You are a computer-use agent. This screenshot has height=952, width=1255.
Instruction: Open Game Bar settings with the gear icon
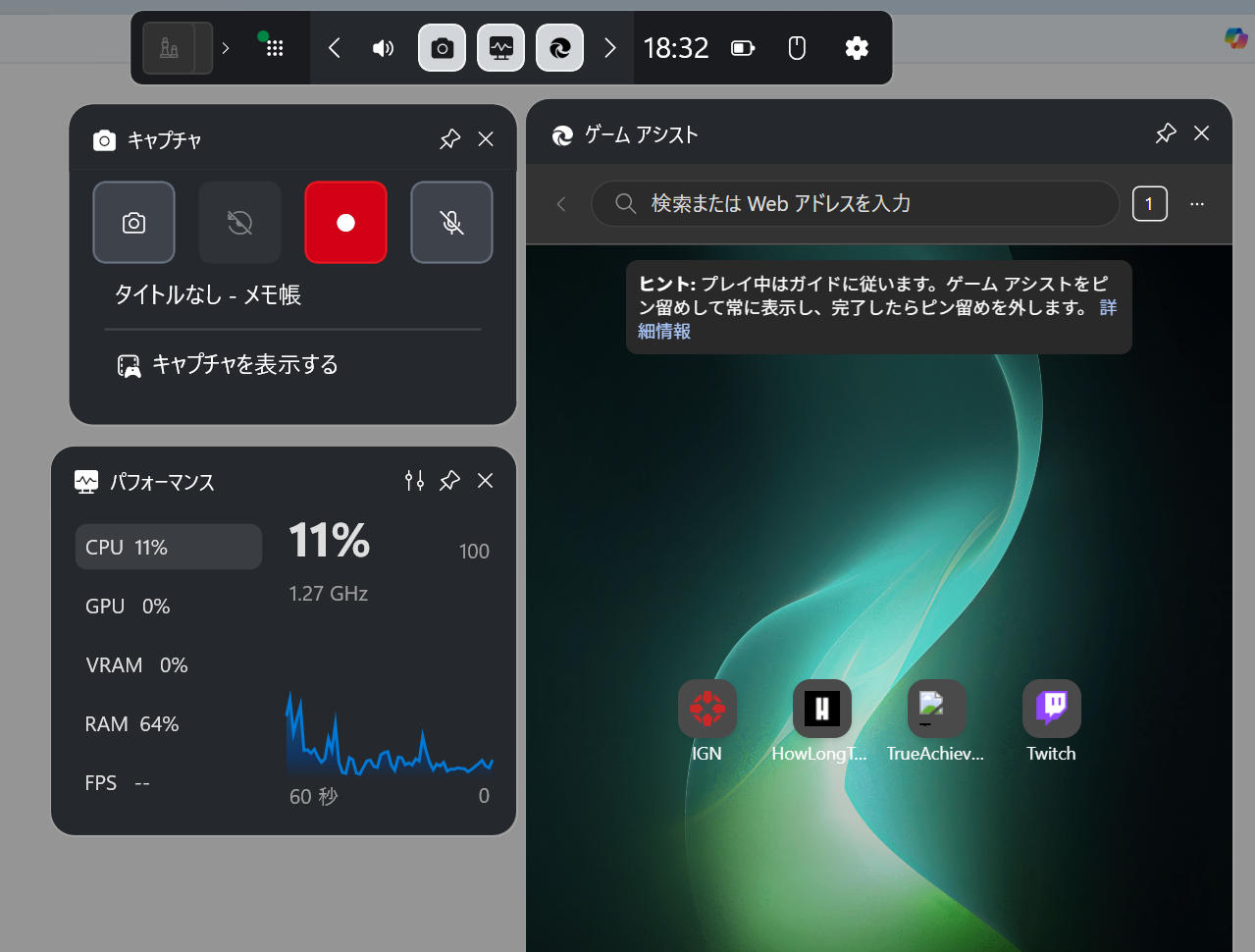(x=856, y=47)
